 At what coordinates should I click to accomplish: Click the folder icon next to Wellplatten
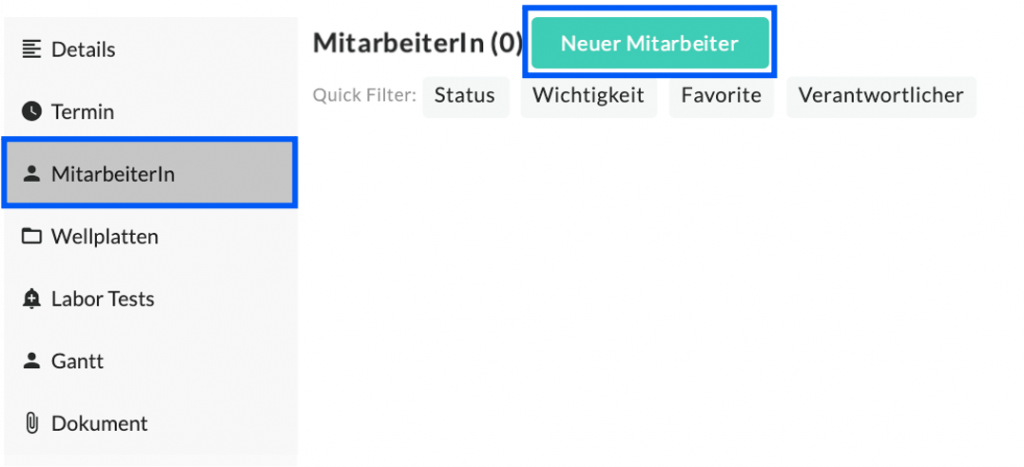[32, 237]
